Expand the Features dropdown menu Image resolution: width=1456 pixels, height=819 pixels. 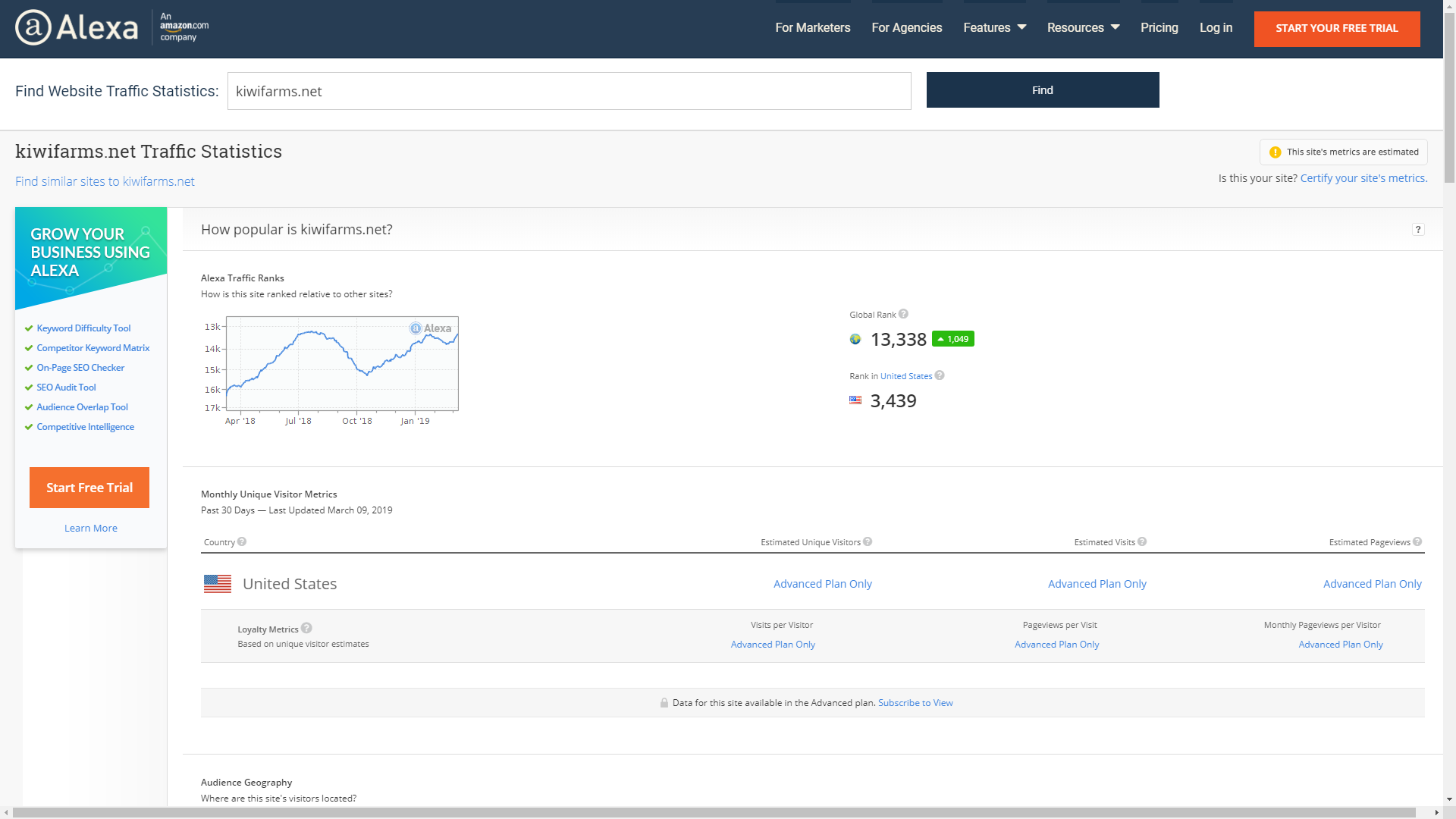point(995,28)
